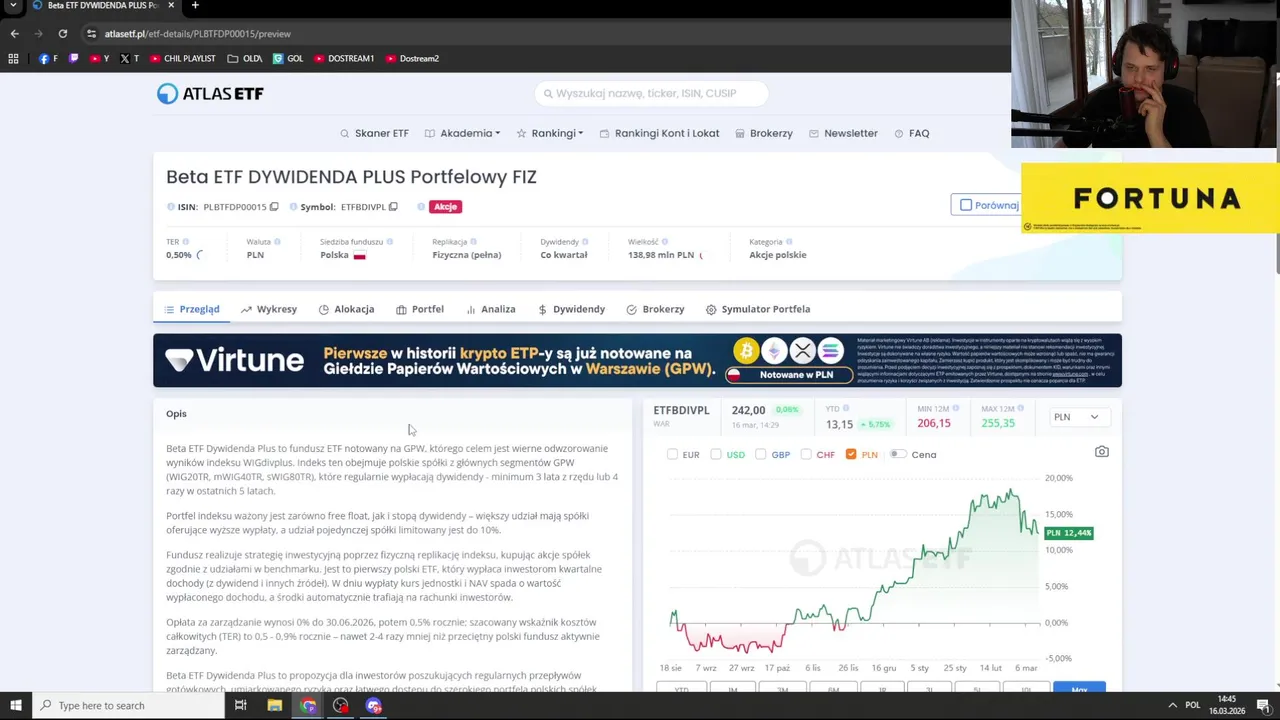Image resolution: width=1280 pixels, height=720 pixels.
Task: Click the browser address bar
Action: (x=545, y=33)
